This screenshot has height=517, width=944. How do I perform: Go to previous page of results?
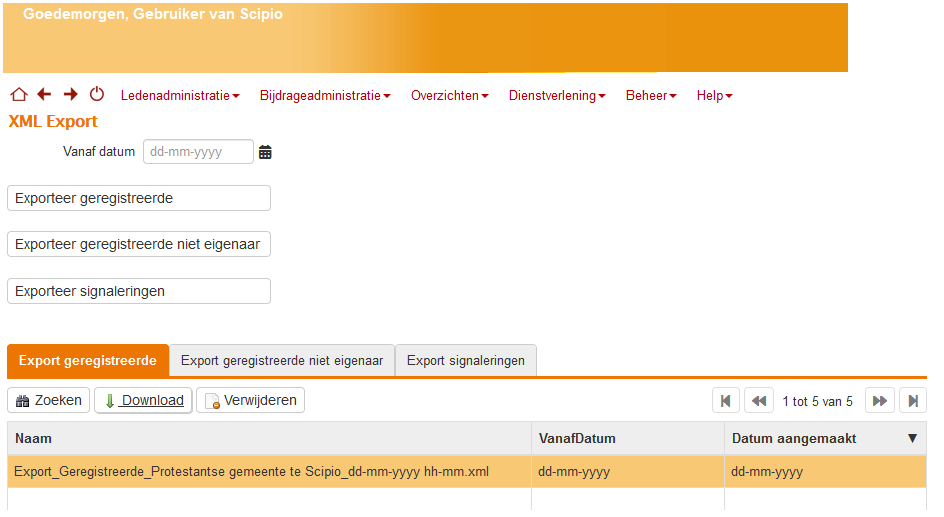(x=759, y=401)
